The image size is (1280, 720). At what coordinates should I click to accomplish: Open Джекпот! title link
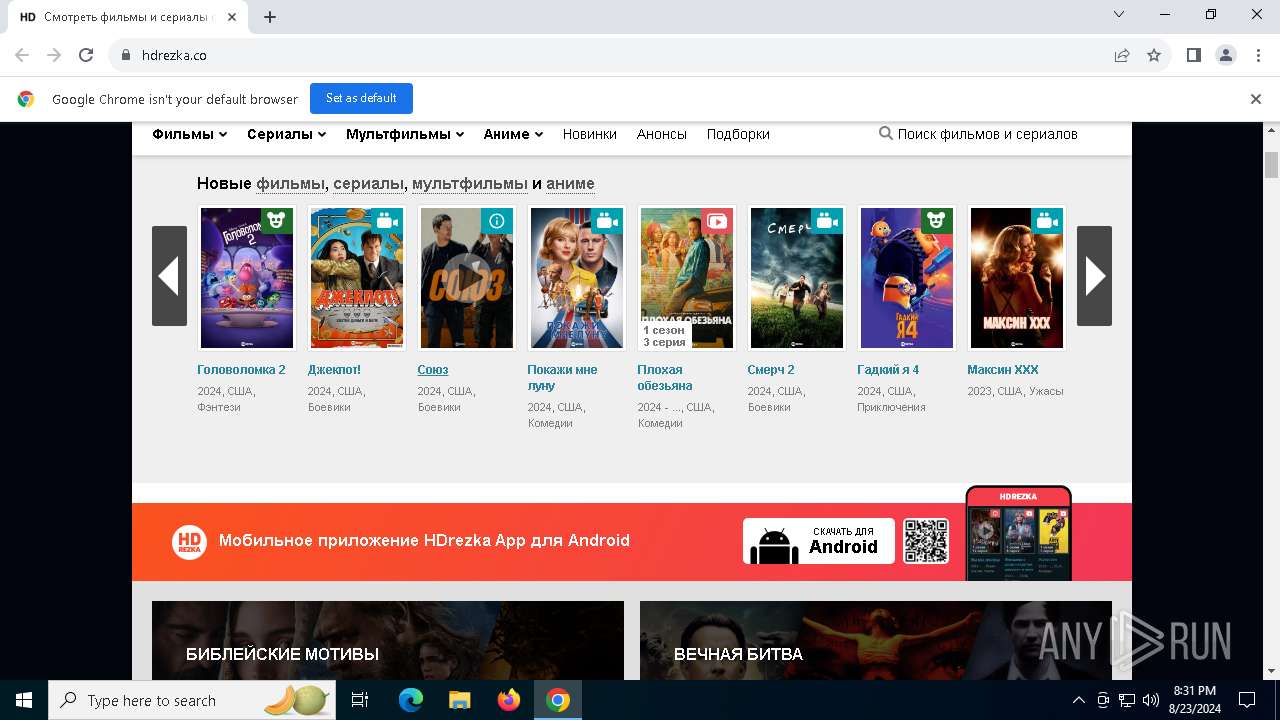(x=334, y=370)
